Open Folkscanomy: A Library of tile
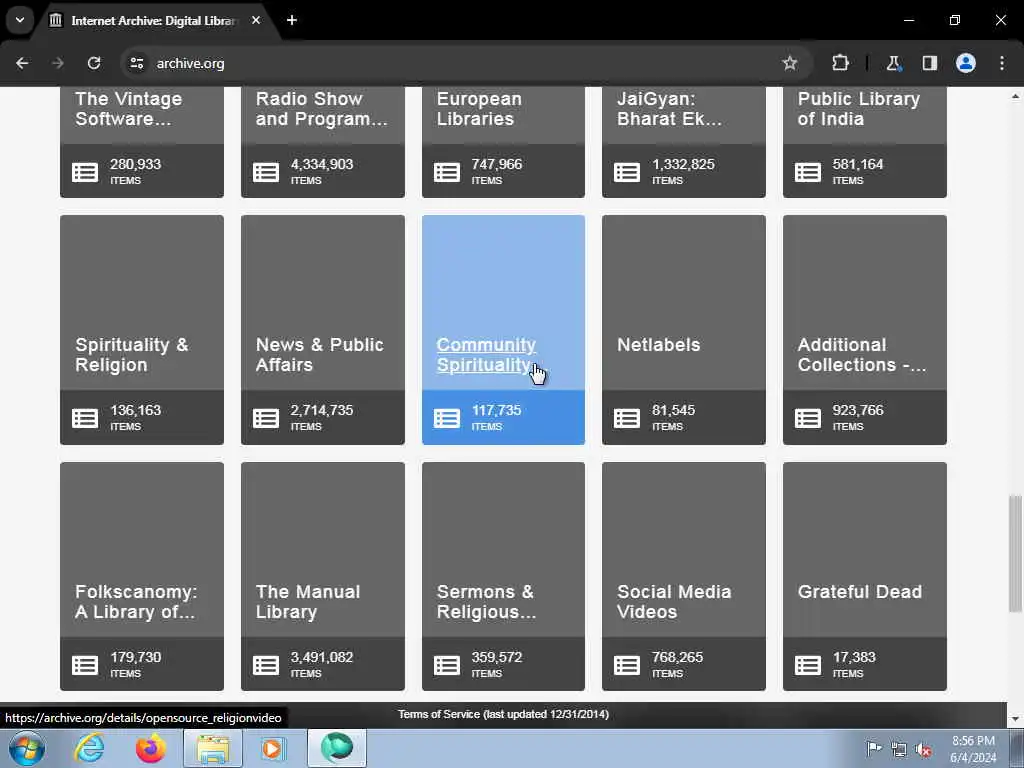 pos(142,576)
